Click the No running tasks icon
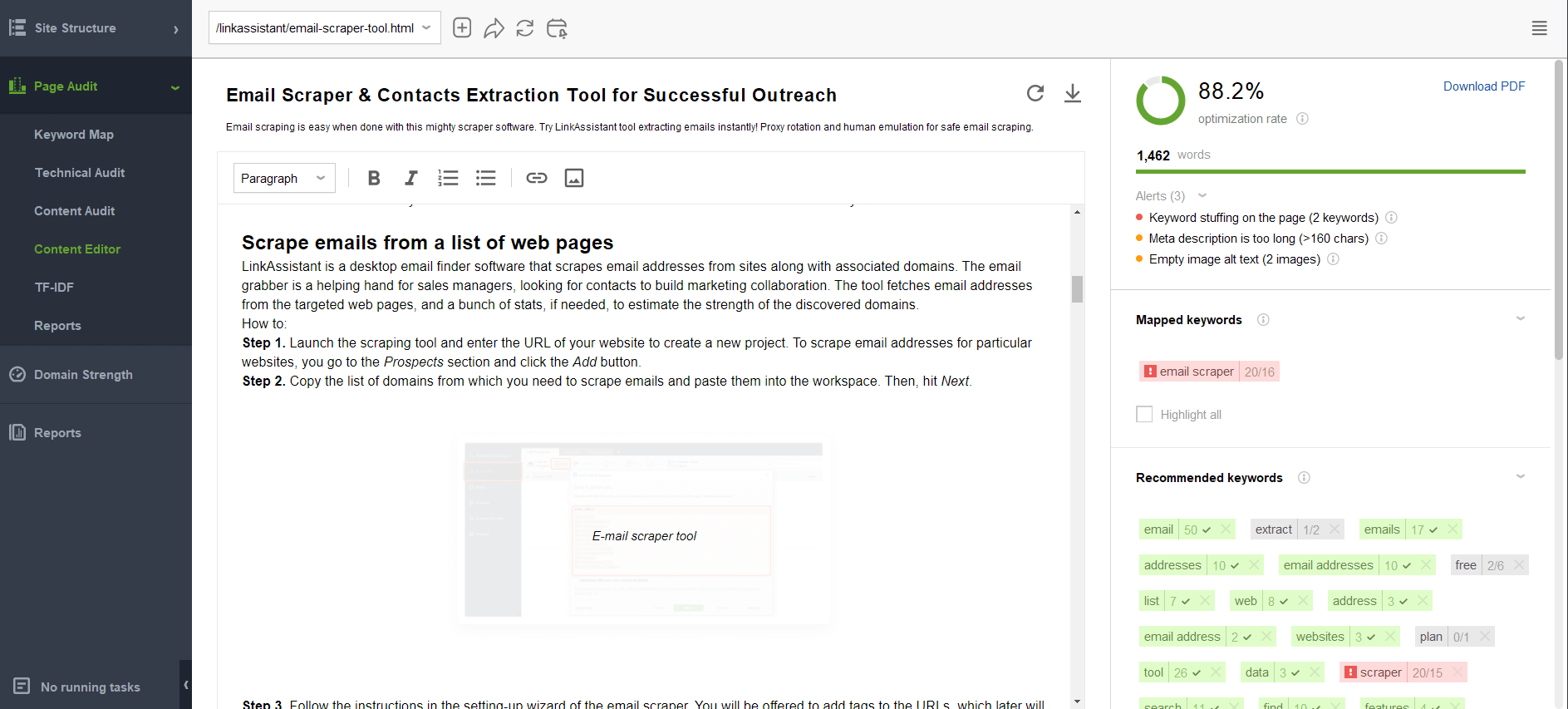The width and height of the screenshot is (1568, 709). tap(22, 687)
